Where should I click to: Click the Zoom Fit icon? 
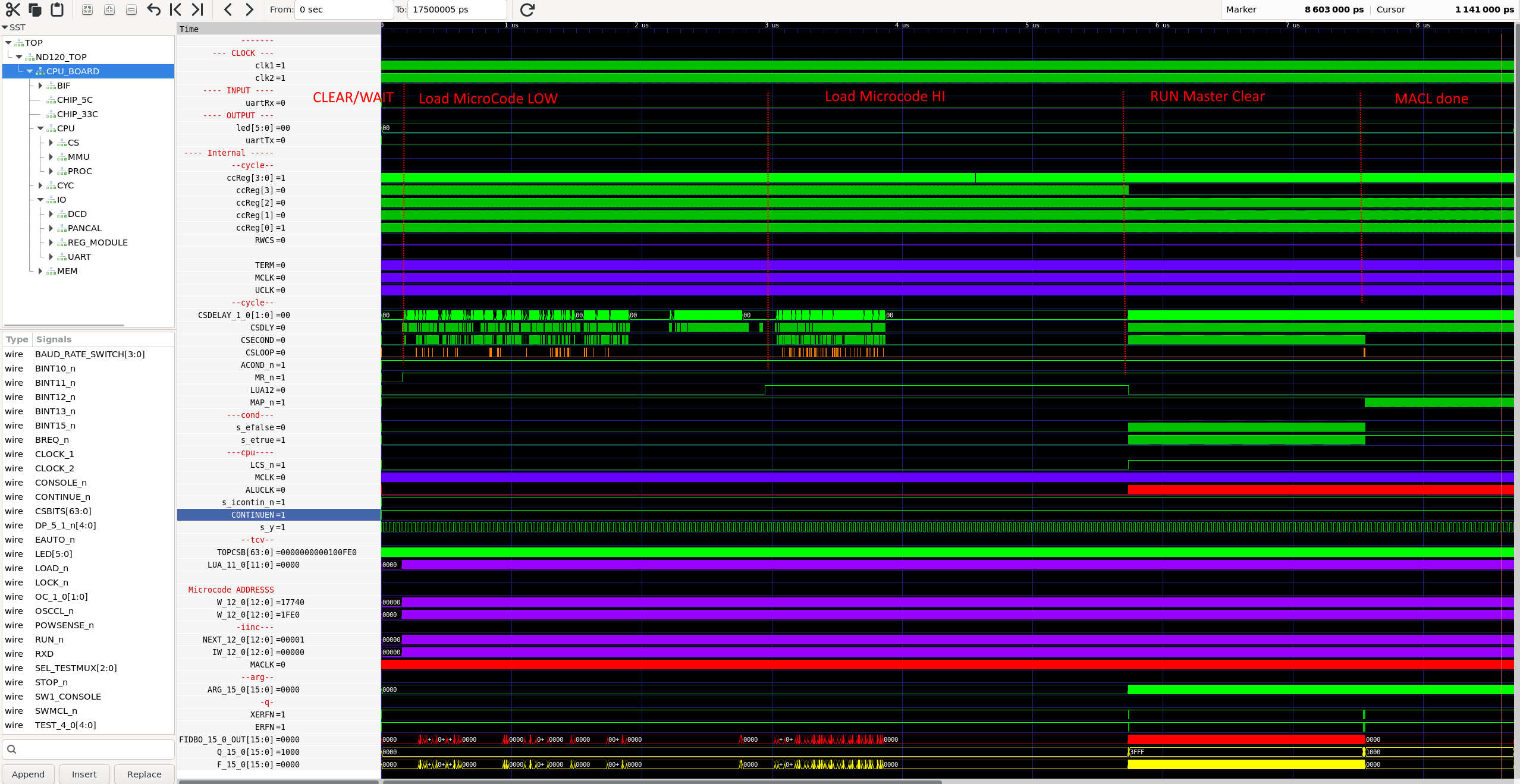(x=87, y=10)
